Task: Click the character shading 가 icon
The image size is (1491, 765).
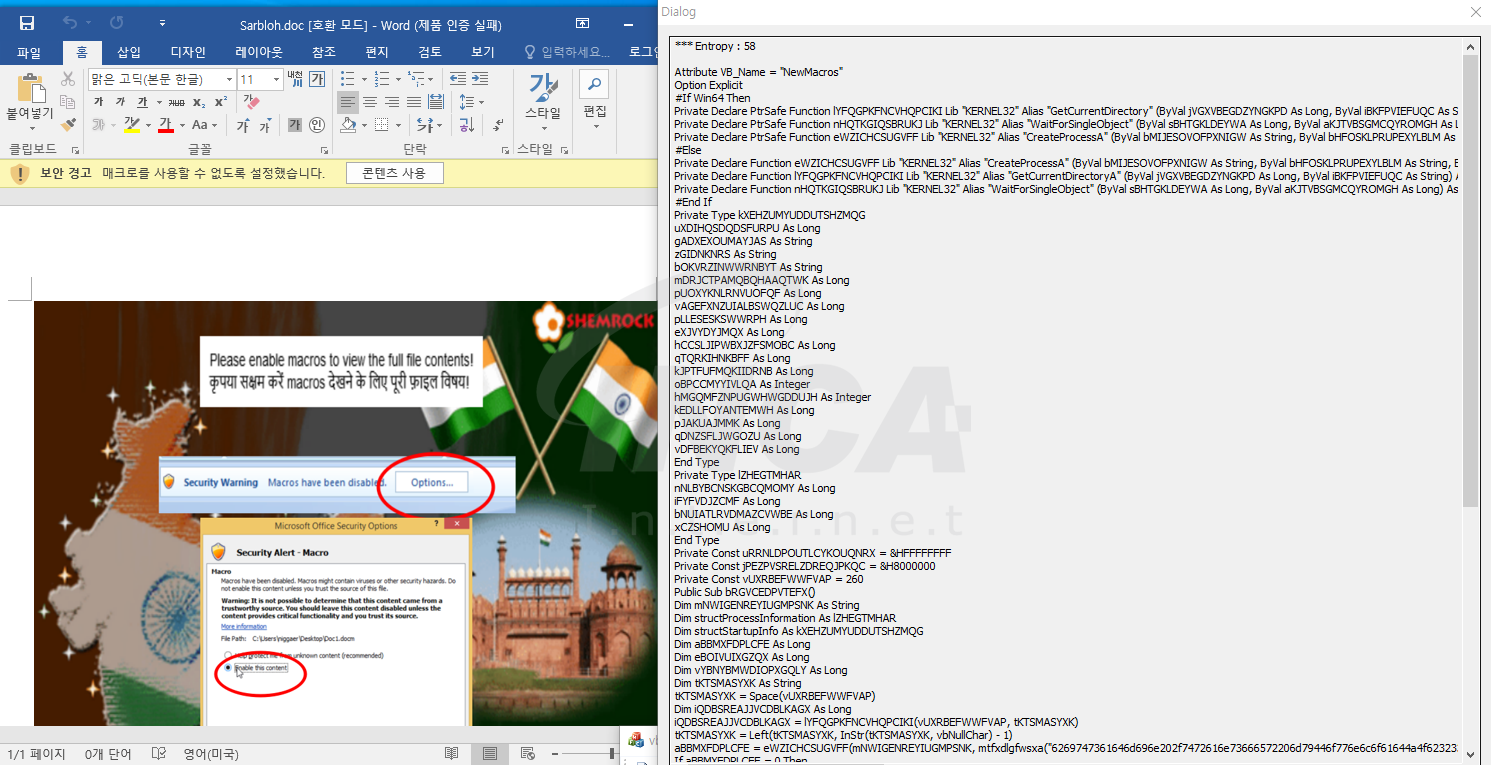Action: point(295,125)
